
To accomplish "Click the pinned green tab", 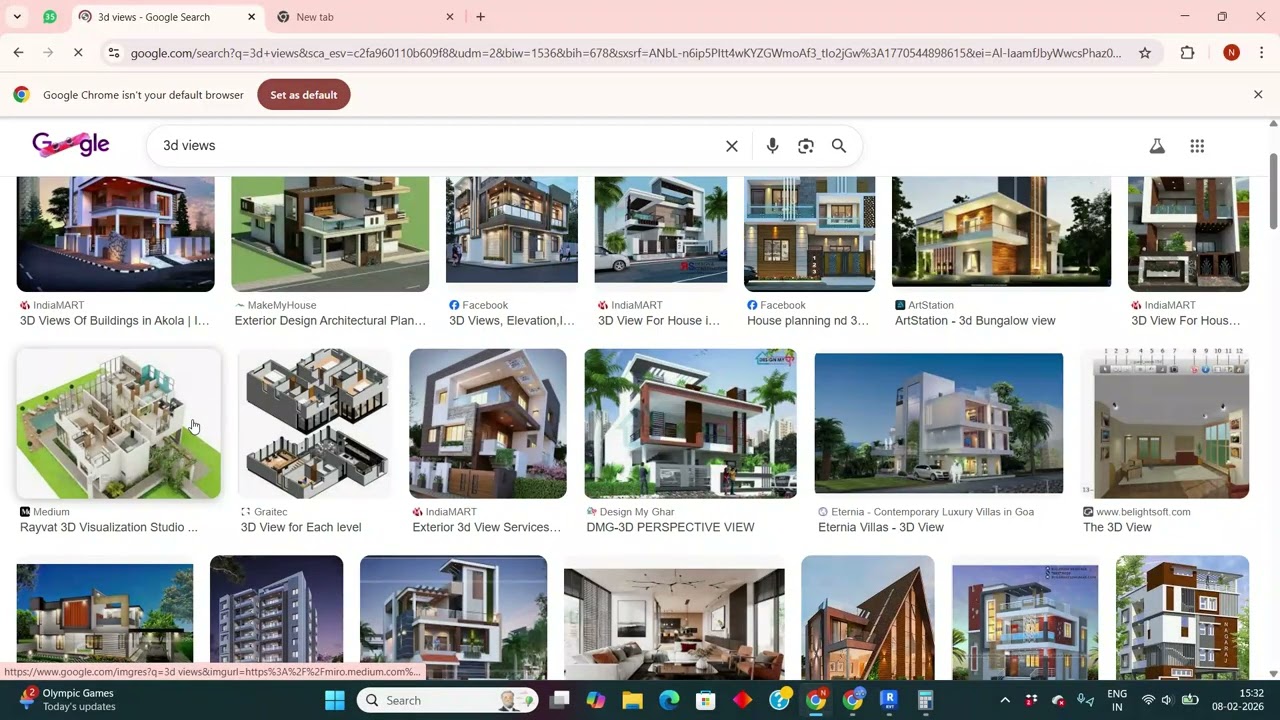I will pos(50,17).
